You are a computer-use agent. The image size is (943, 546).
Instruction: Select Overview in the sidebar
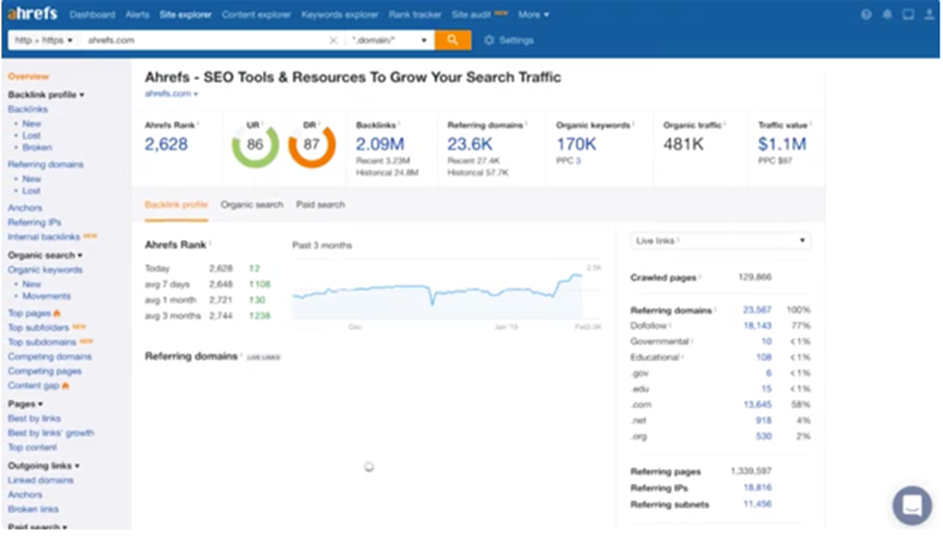[28, 76]
